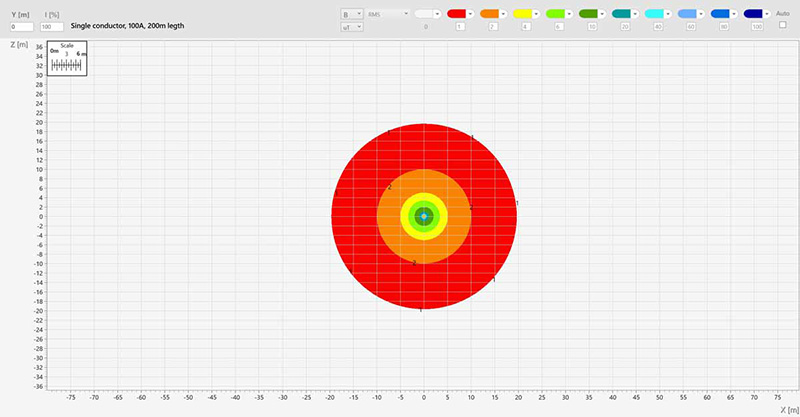Click the Scale legend box on plot
Viewport: 800px width, 417px height.
(x=67, y=59)
